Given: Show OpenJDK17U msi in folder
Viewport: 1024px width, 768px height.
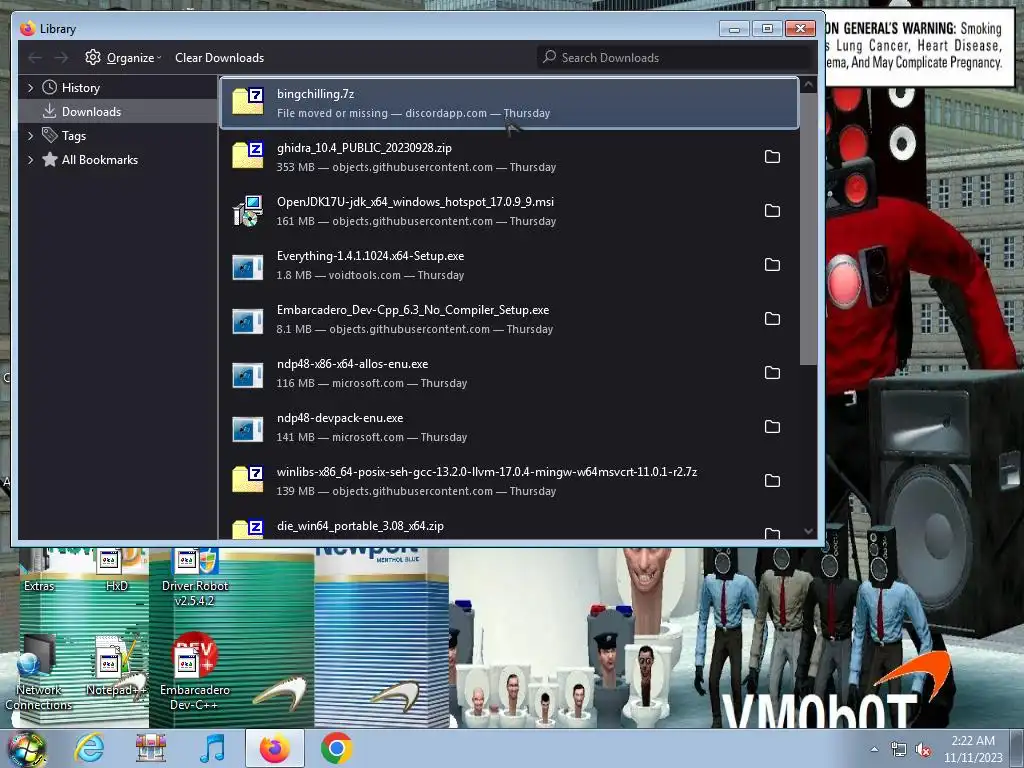Looking at the screenshot, I should point(772,210).
